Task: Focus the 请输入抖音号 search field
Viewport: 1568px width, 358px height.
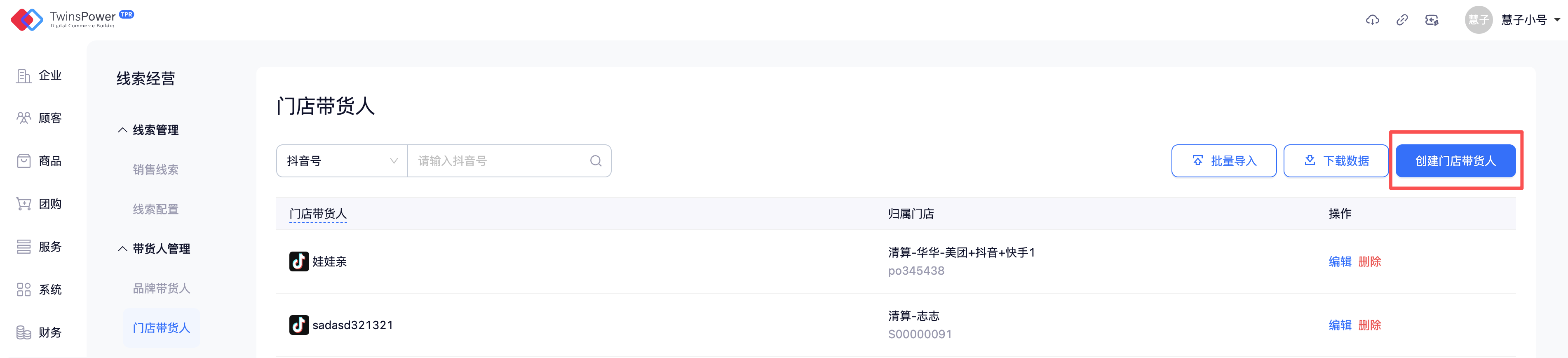Action: point(499,161)
